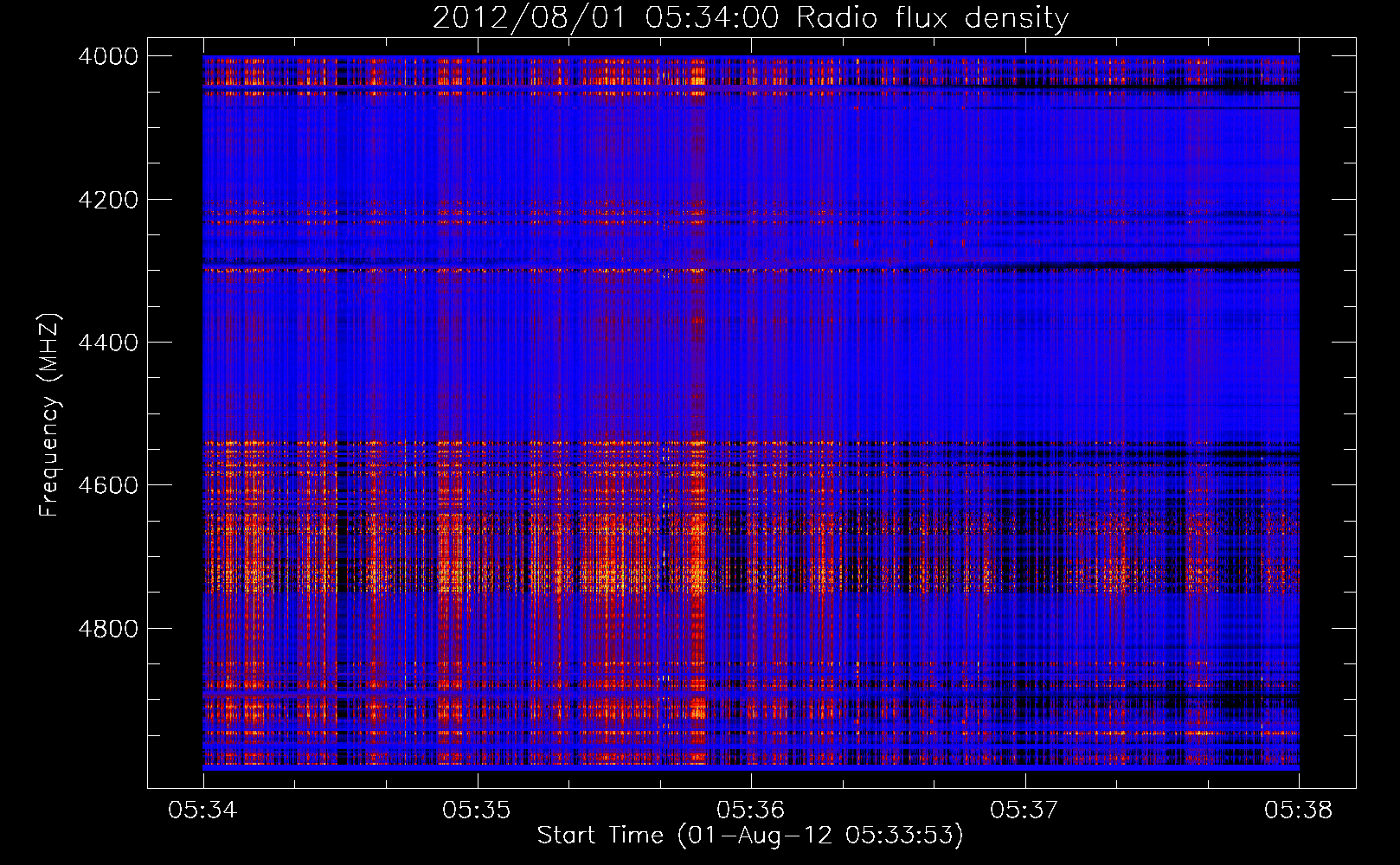The image size is (1400, 865).
Task: Select the 4600 frequency tick label
Action: click(x=108, y=485)
